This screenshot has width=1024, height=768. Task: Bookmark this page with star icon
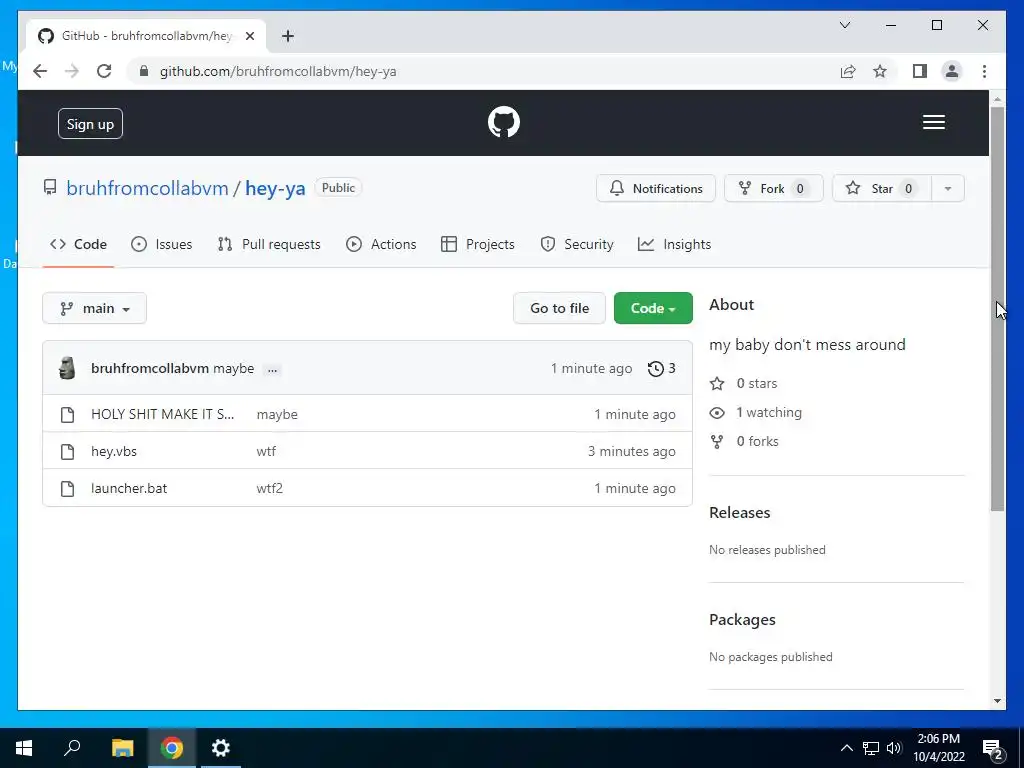880,71
